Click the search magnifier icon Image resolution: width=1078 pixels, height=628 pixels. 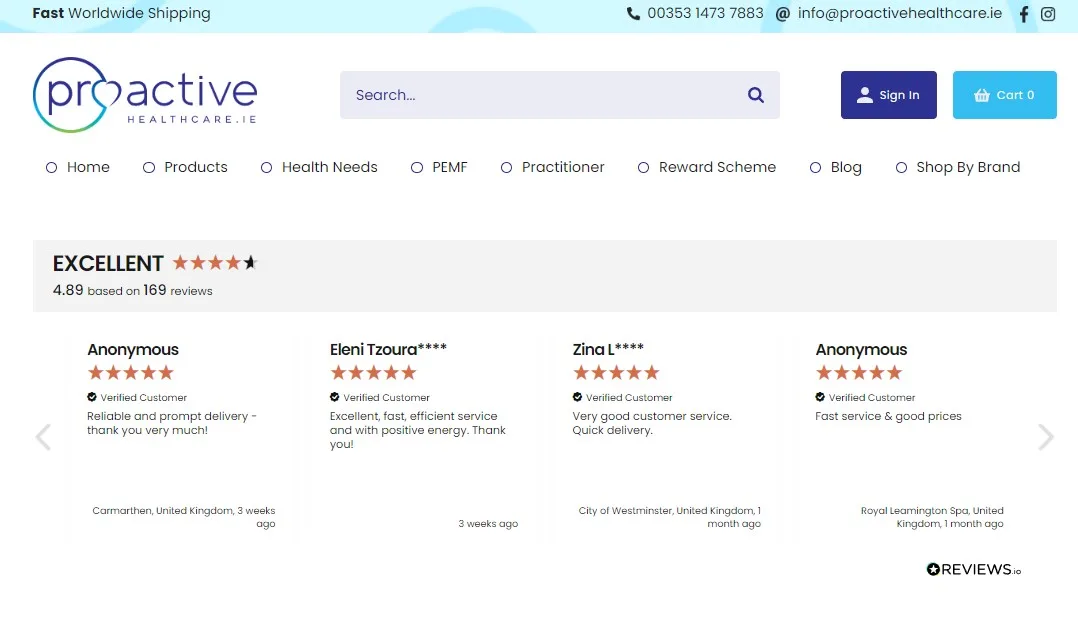coord(756,95)
